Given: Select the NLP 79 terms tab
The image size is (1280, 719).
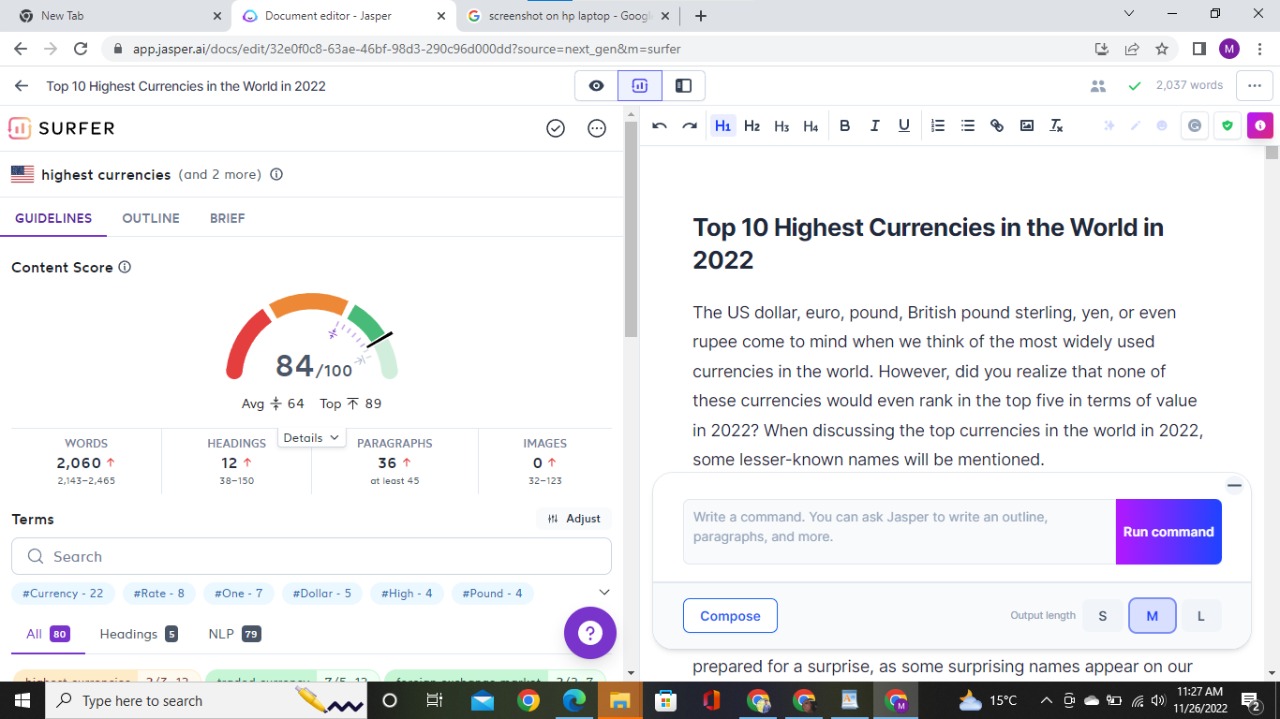Looking at the screenshot, I should [234, 634].
